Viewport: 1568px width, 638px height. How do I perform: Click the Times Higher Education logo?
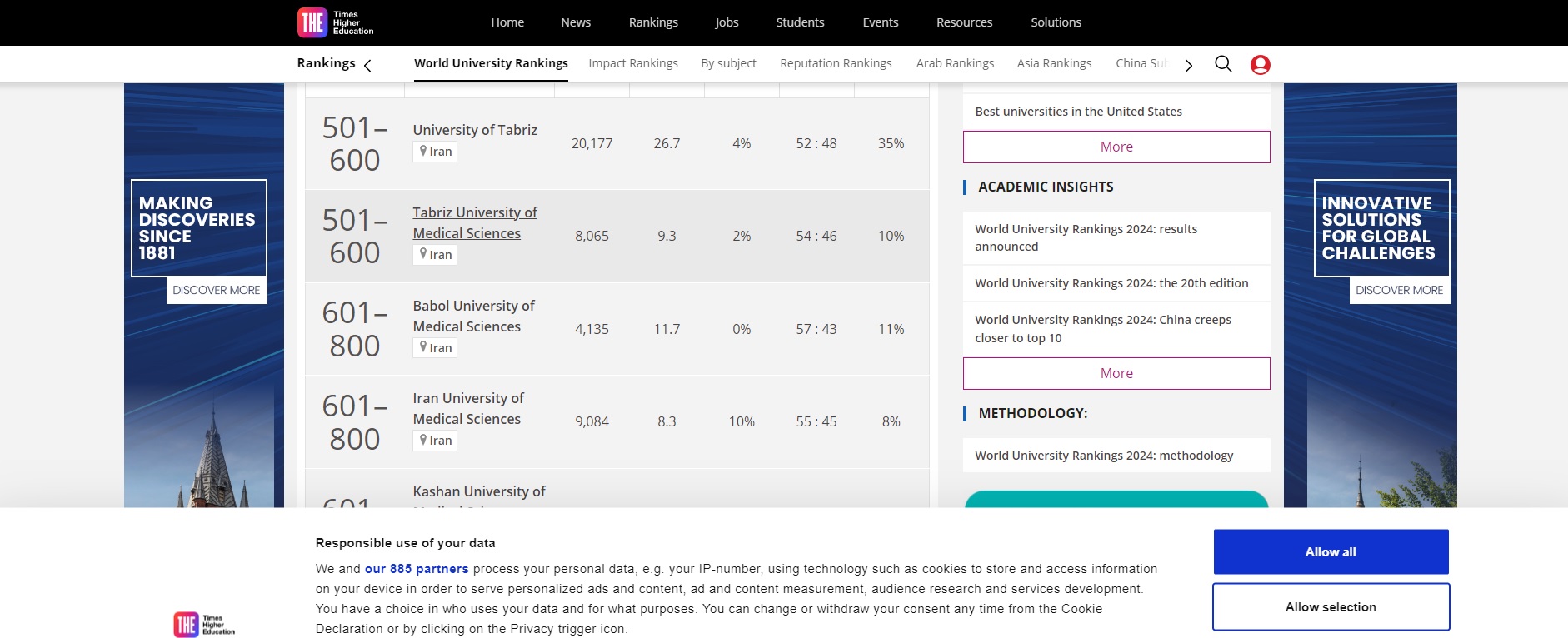[x=335, y=22]
